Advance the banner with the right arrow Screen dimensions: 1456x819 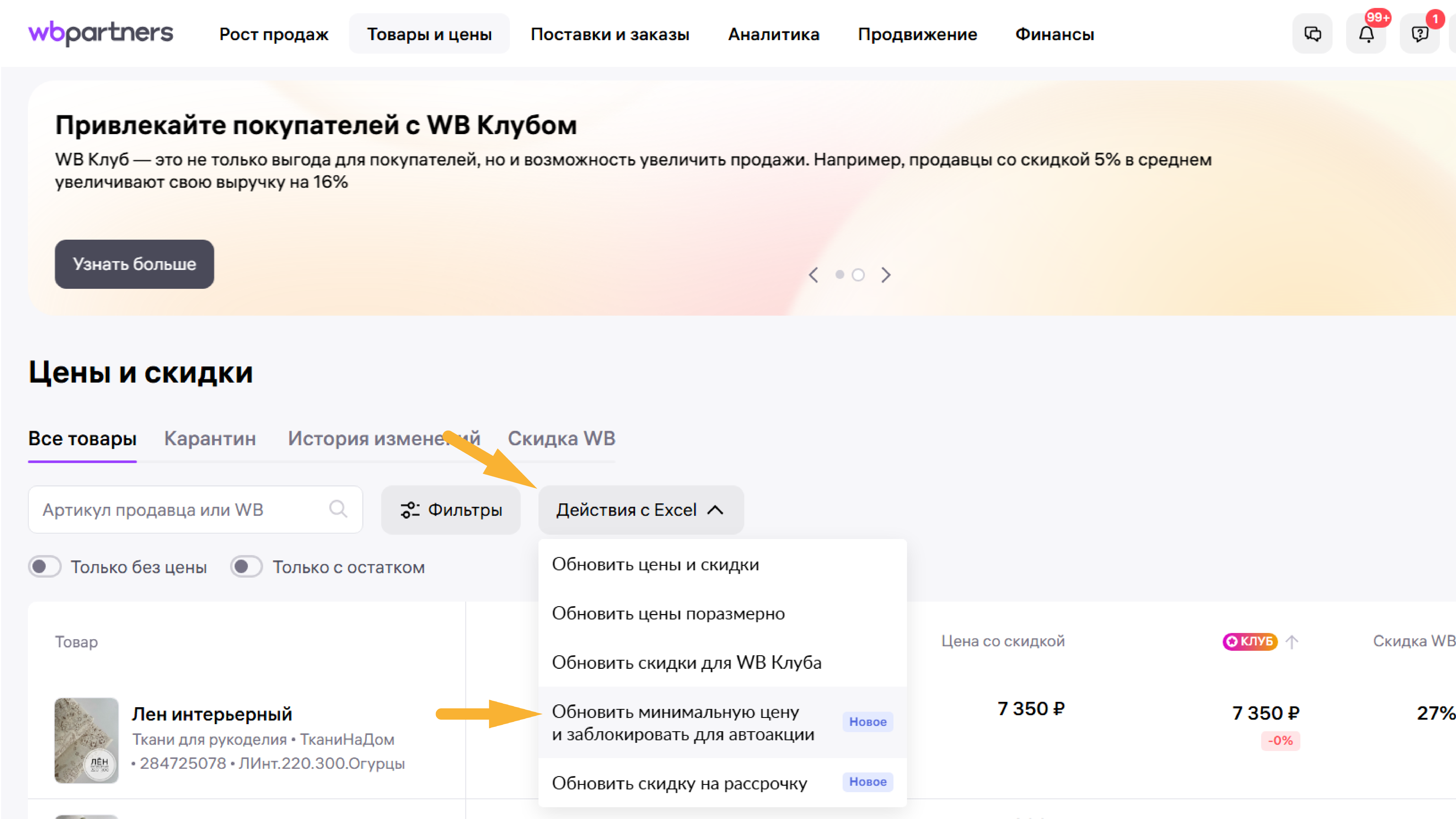[886, 275]
